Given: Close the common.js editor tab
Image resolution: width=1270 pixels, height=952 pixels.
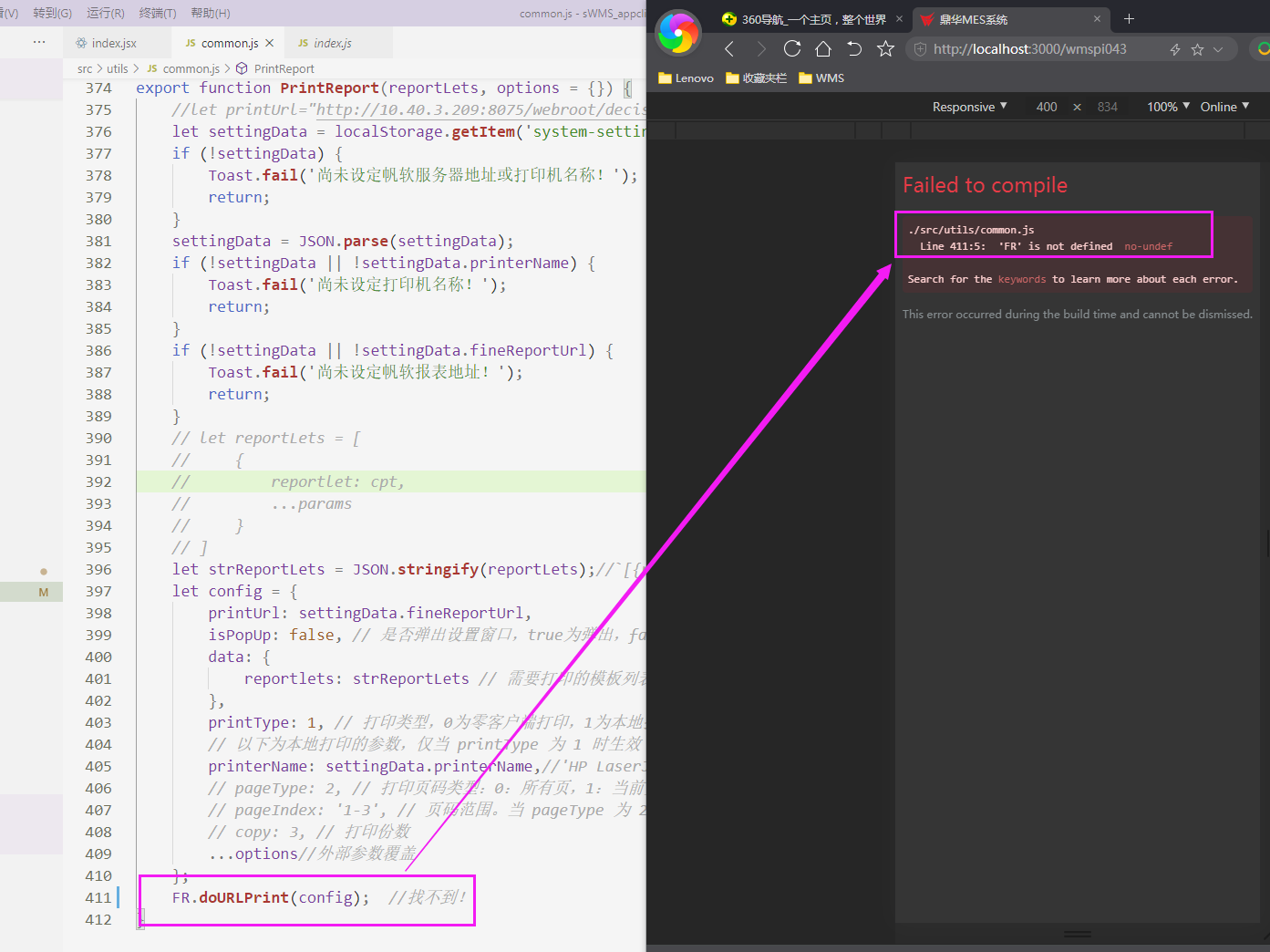Looking at the screenshot, I should (x=270, y=43).
